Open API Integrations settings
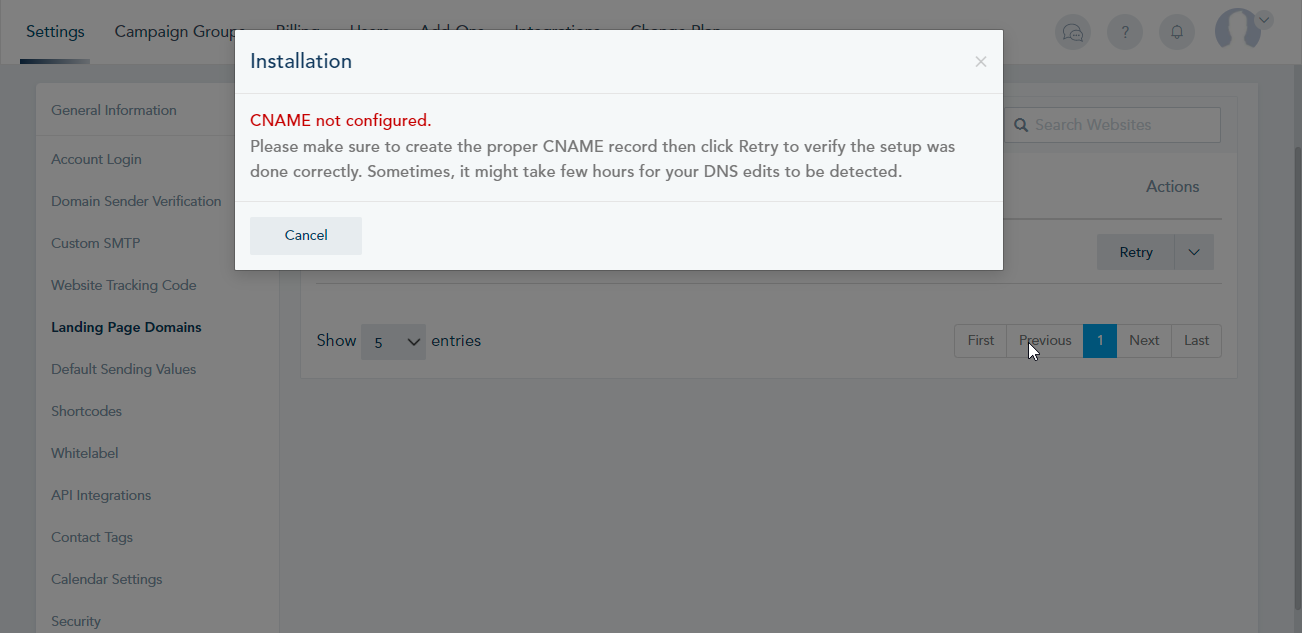This screenshot has height=633, width=1302. (x=101, y=495)
